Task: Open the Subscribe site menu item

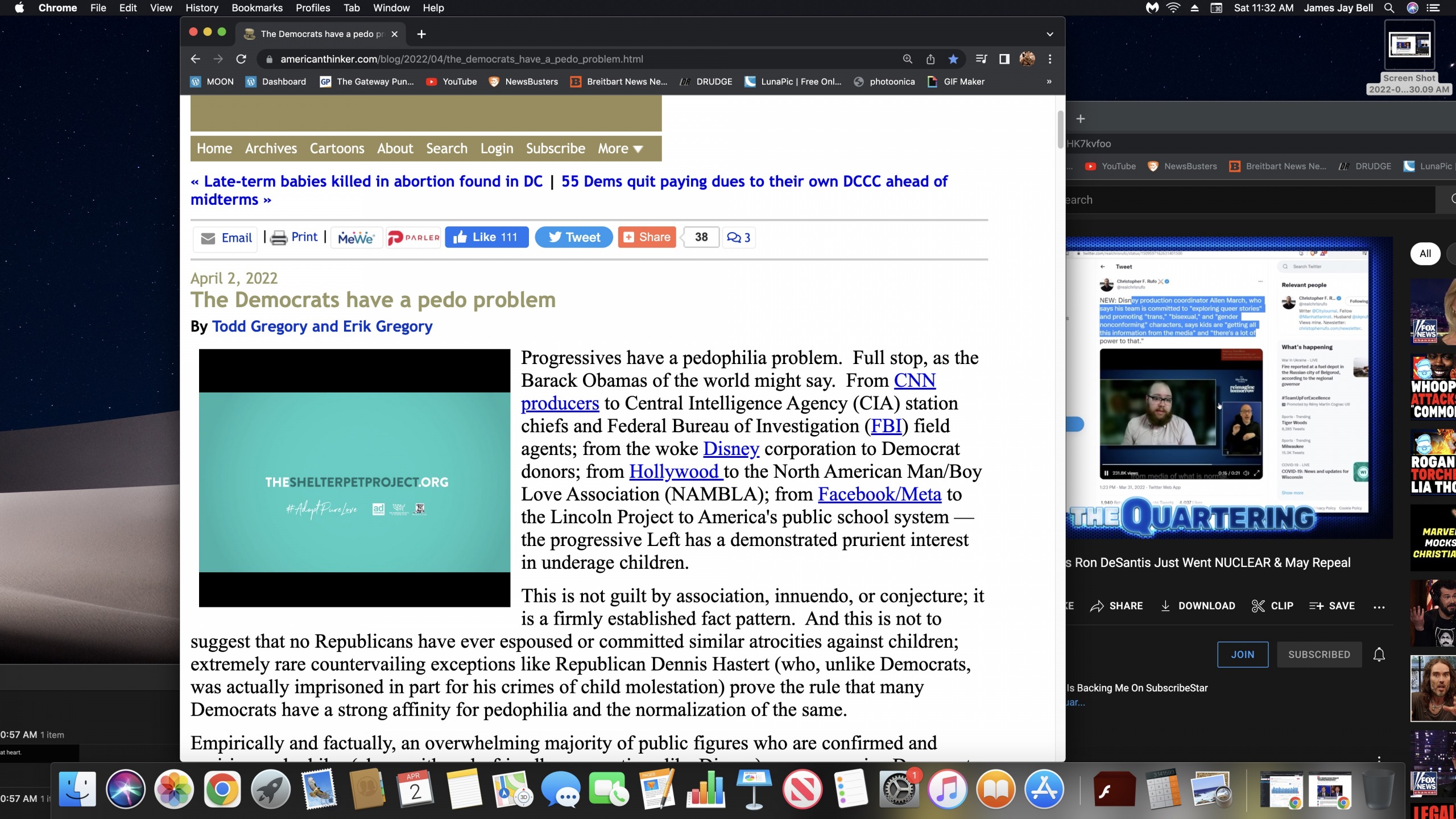Action: 555,148
